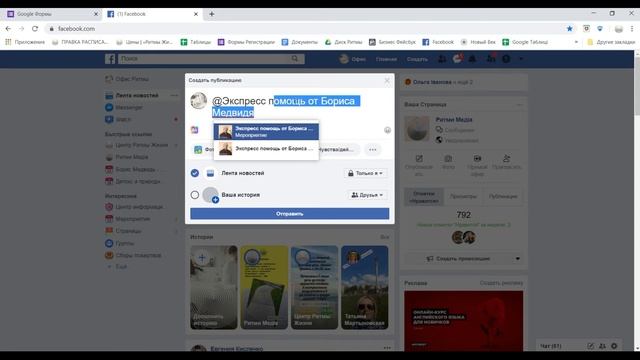The height and width of the screenshot is (360, 640).
Task: Open the Друзья story audience dropdown
Action: [x=367, y=195]
